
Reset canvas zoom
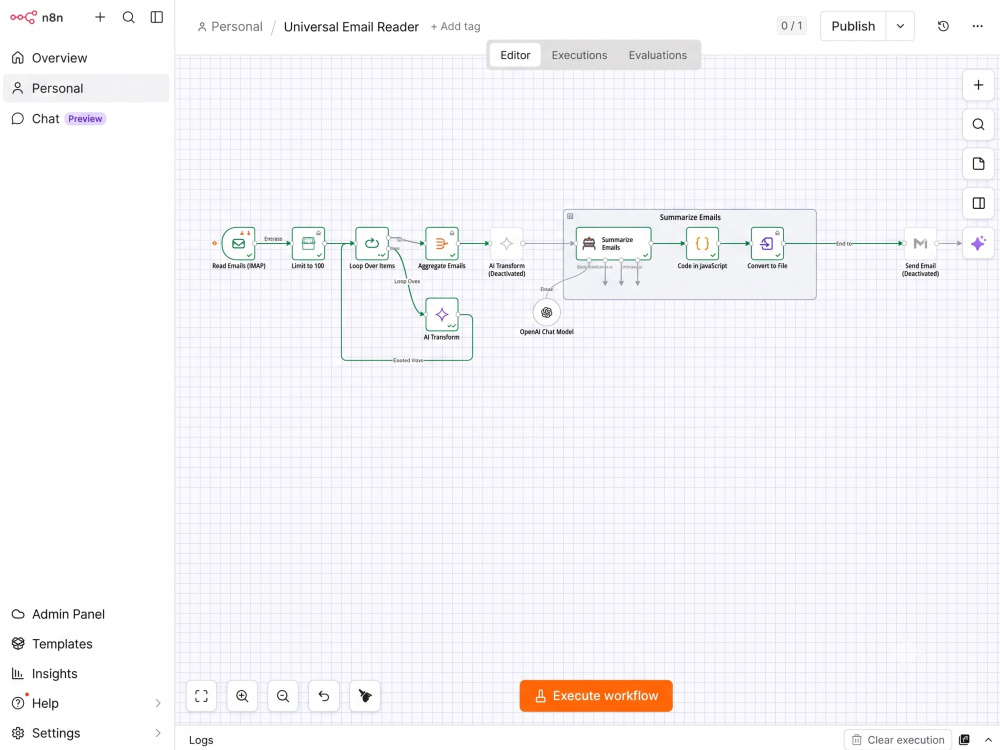coord(324,696)
